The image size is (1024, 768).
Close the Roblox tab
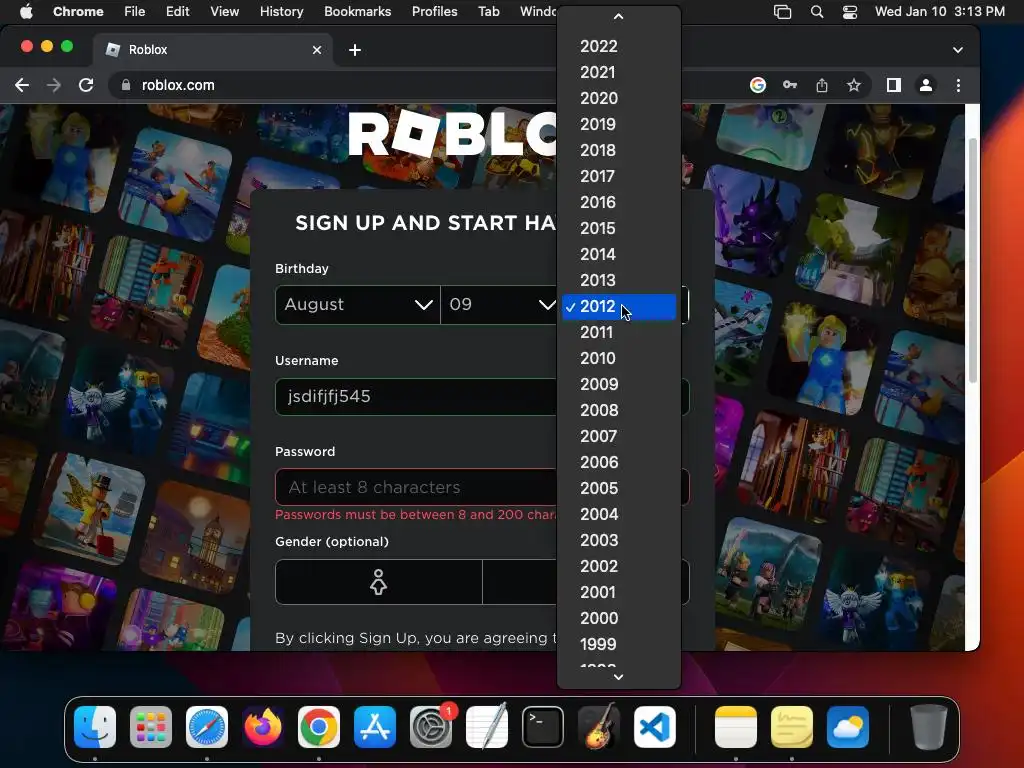tap(317, 50)
